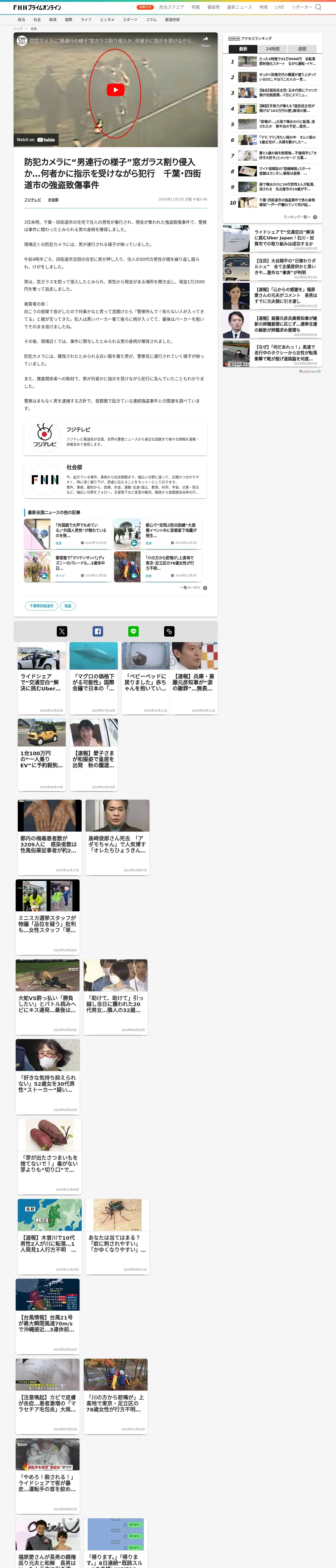Select 経済 category in navigation bar
Image resolution: width=336 pixels, height=1568 pixels.
pyautogui.click(x=53, y=20)
